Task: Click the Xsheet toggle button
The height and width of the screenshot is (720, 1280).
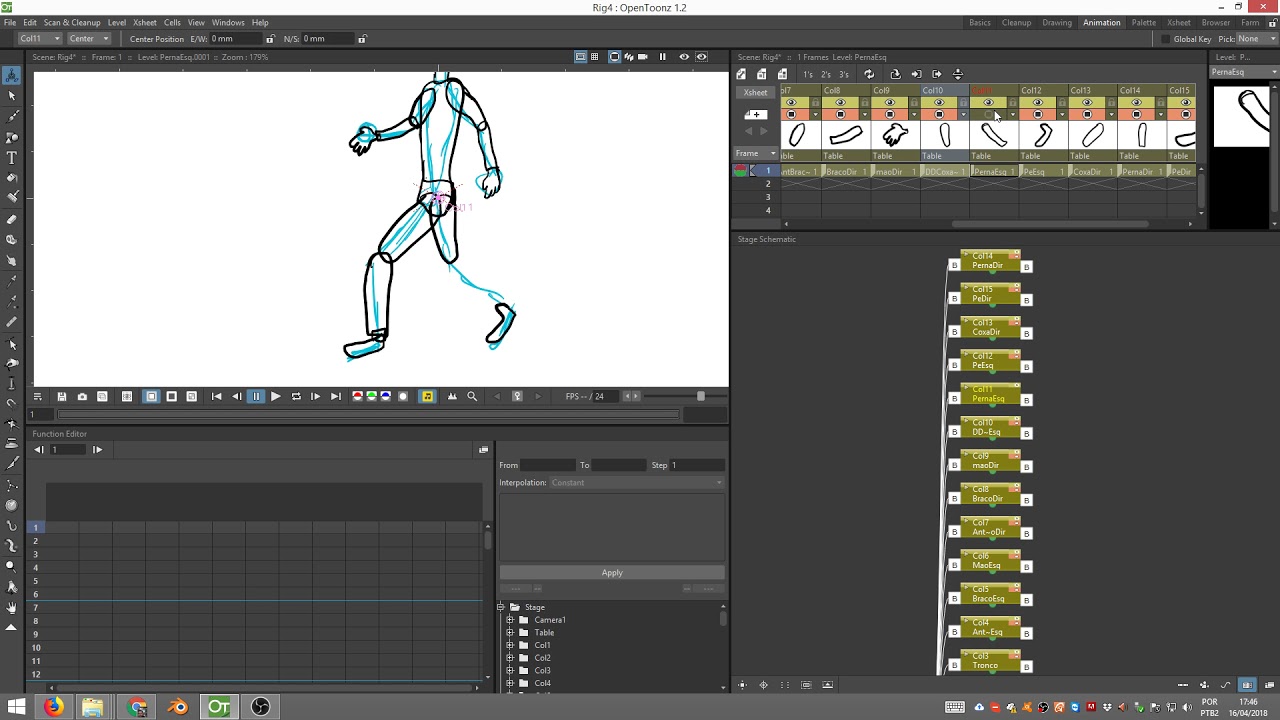Action: coord(755,93)
